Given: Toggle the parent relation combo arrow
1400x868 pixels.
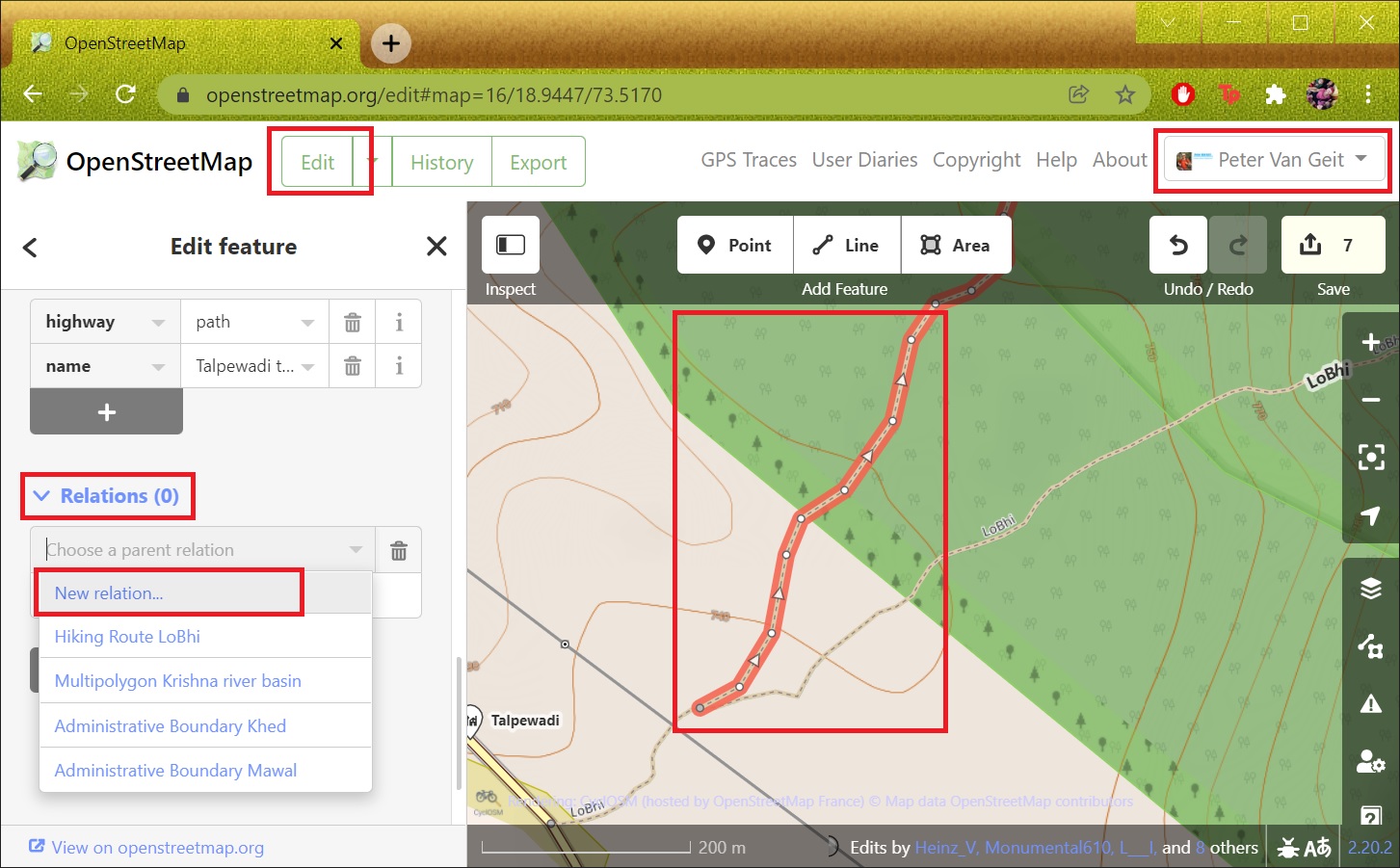Looking at the screenshot, I should pos(356,550).
